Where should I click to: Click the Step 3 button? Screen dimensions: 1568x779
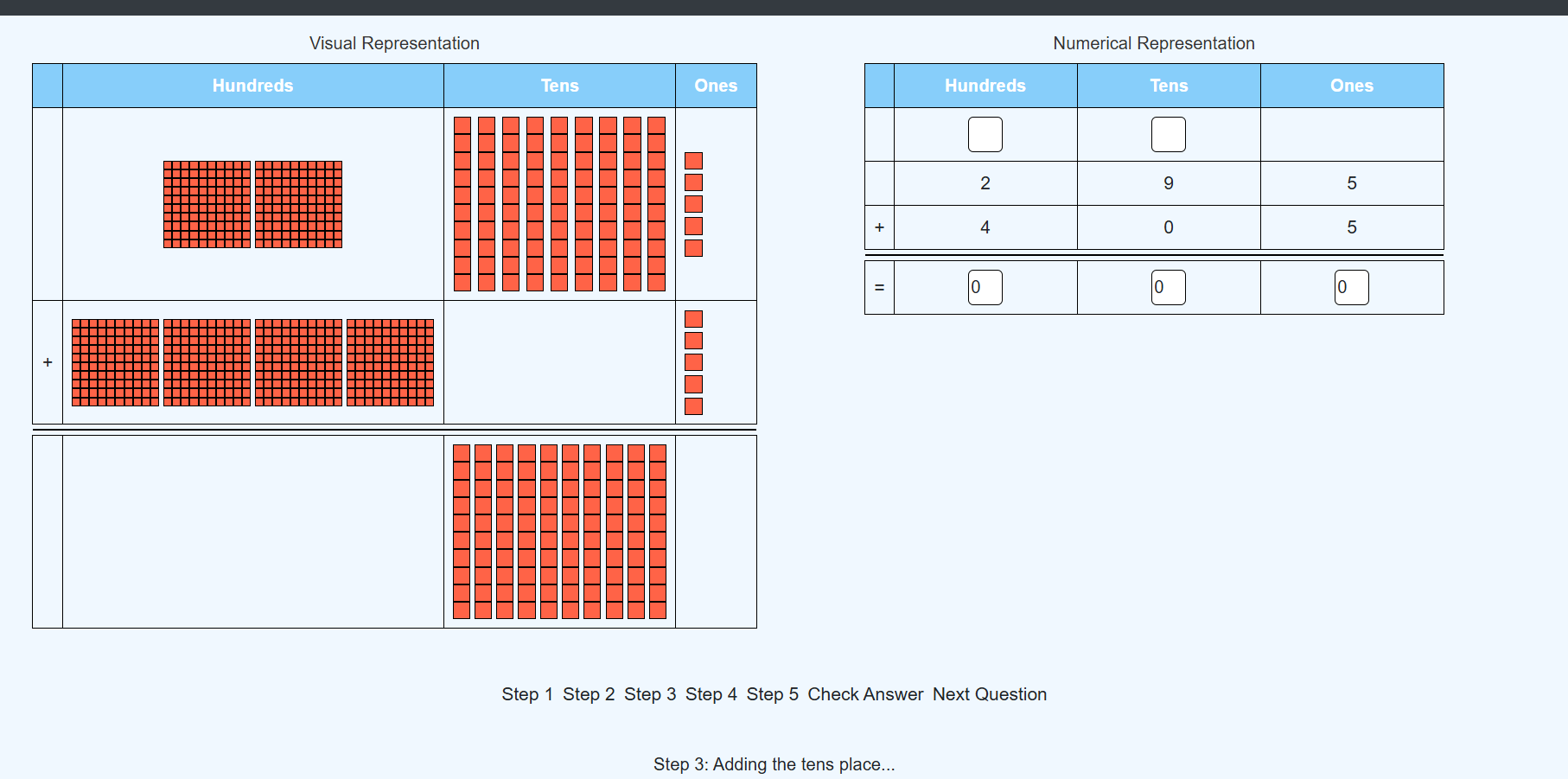(x=650, y=694)
